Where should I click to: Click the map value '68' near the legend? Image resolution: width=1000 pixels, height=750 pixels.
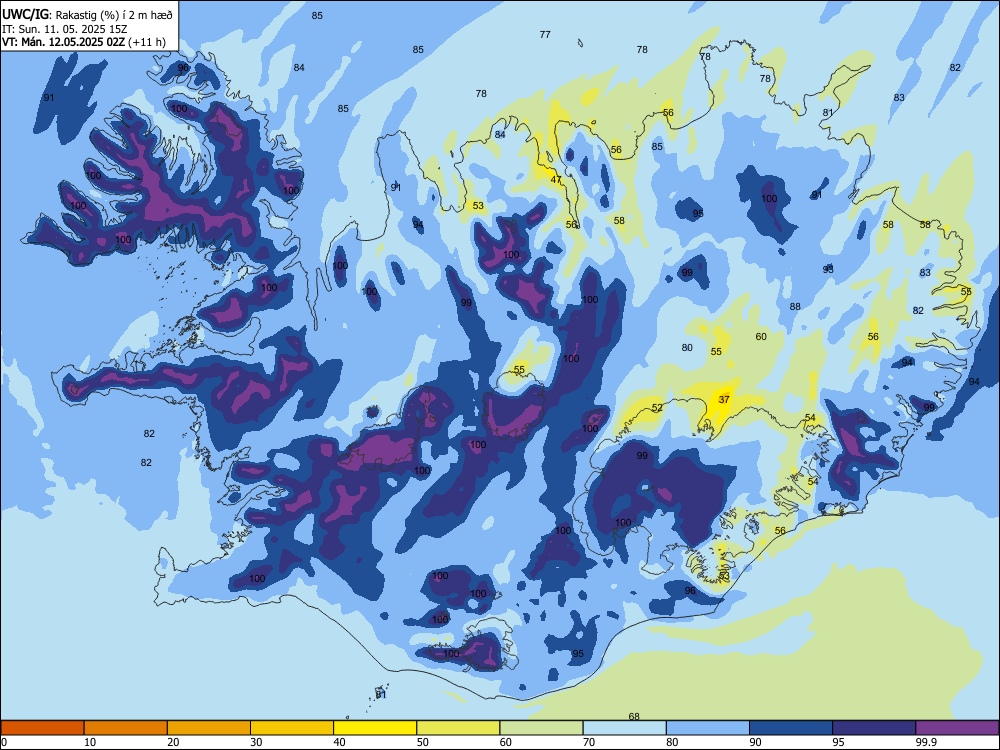coord(634,716)
